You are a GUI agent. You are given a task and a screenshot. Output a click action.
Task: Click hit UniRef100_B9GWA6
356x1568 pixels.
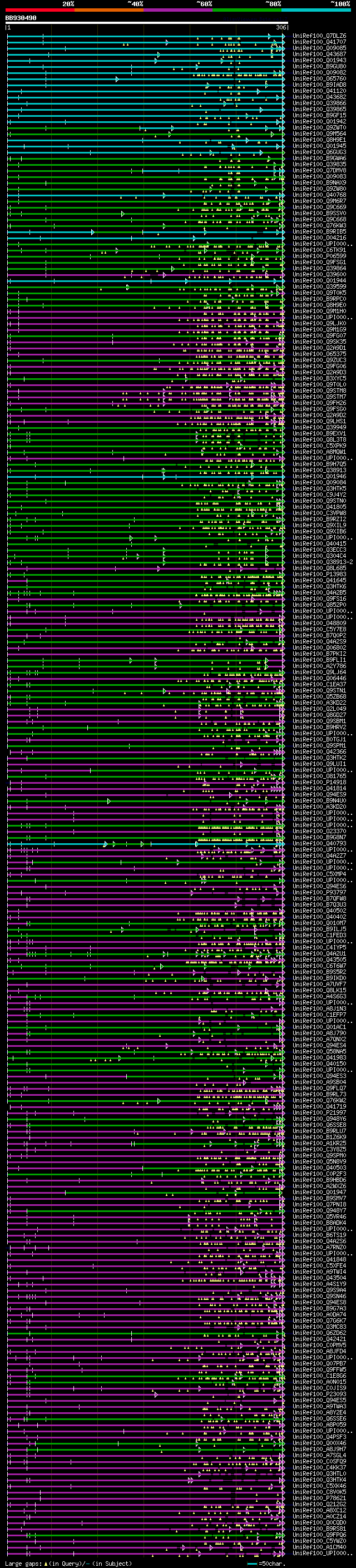pyautogui.click(x=319, y=159)
